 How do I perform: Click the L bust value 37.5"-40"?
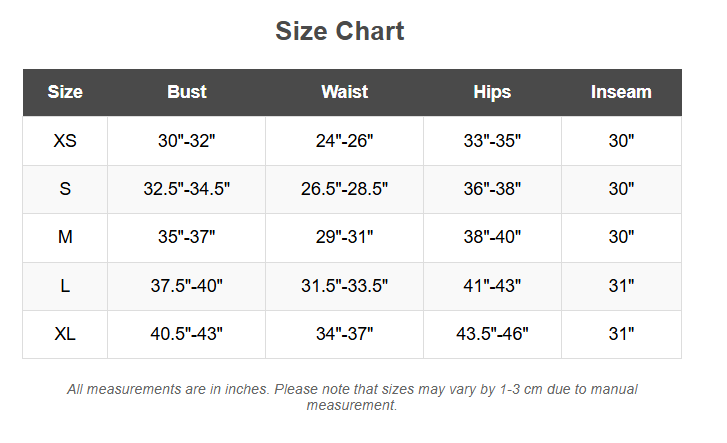(186, 286)
